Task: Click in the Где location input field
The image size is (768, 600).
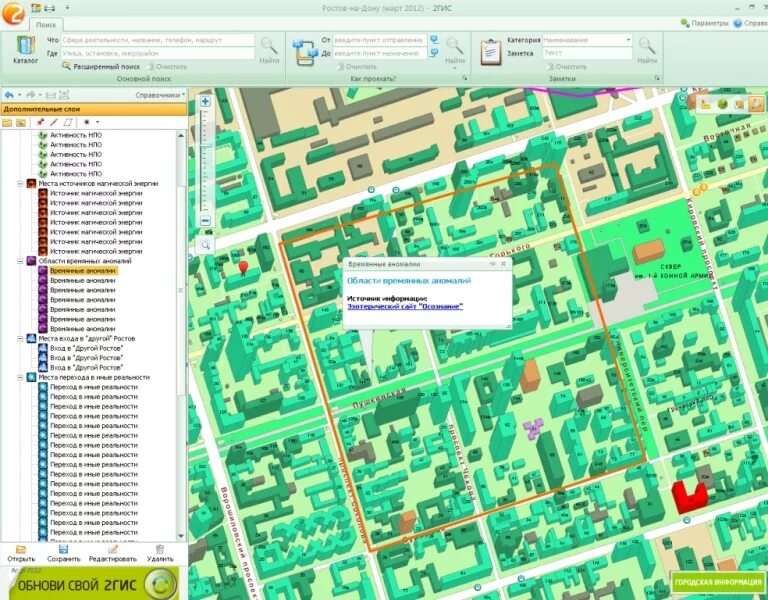Action: 157,53
